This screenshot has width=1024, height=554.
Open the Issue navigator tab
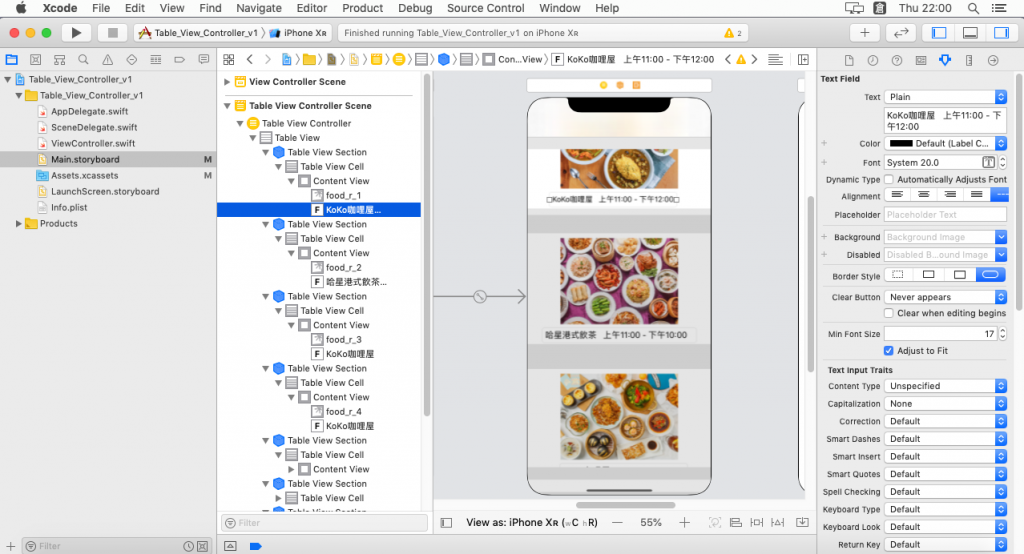click(108, 59)
